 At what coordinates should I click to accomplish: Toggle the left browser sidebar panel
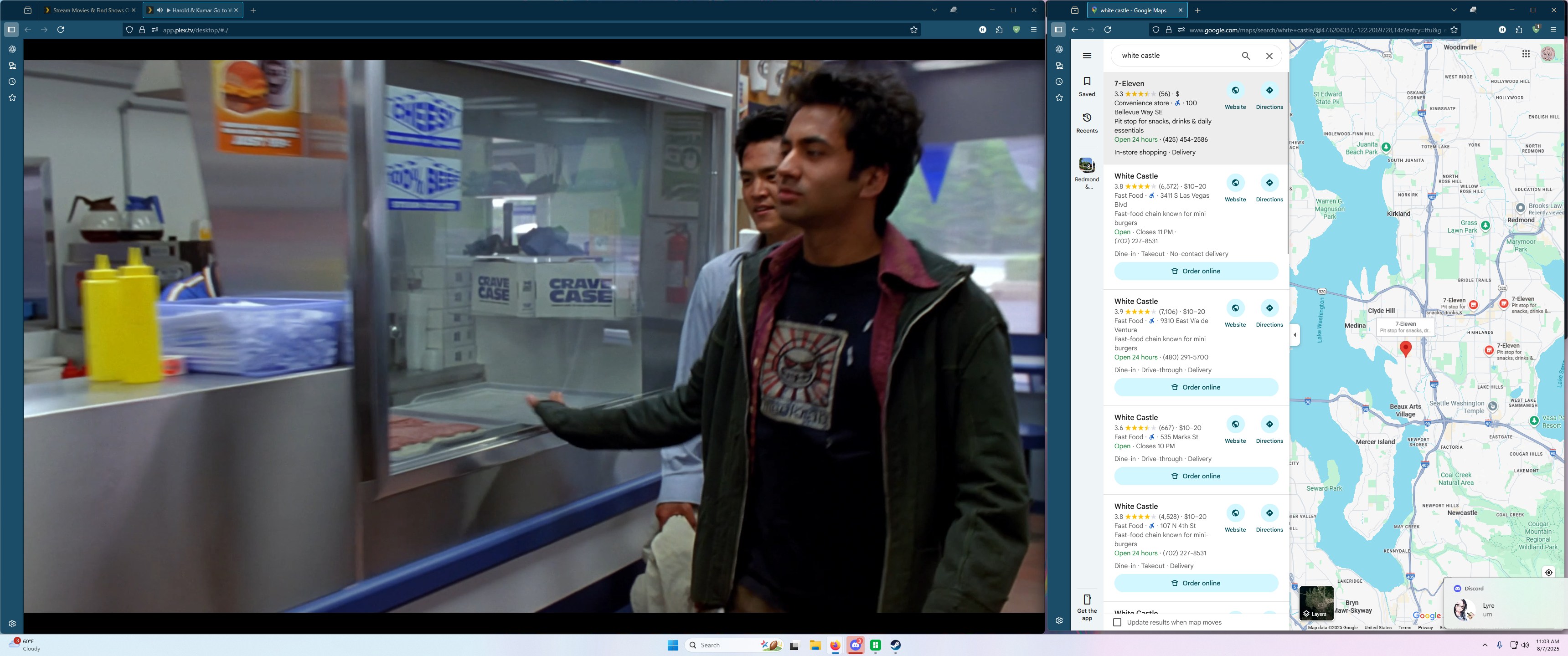click(x=11, y=29)
